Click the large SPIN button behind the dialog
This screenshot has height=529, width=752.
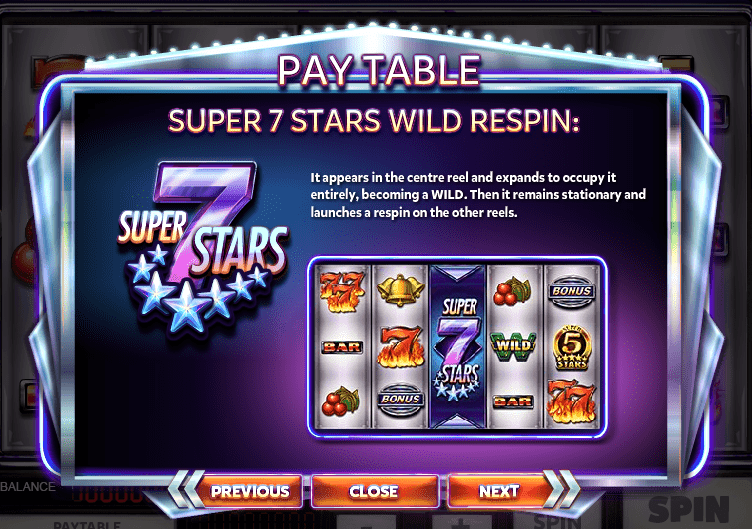click(x=689, y=509)
